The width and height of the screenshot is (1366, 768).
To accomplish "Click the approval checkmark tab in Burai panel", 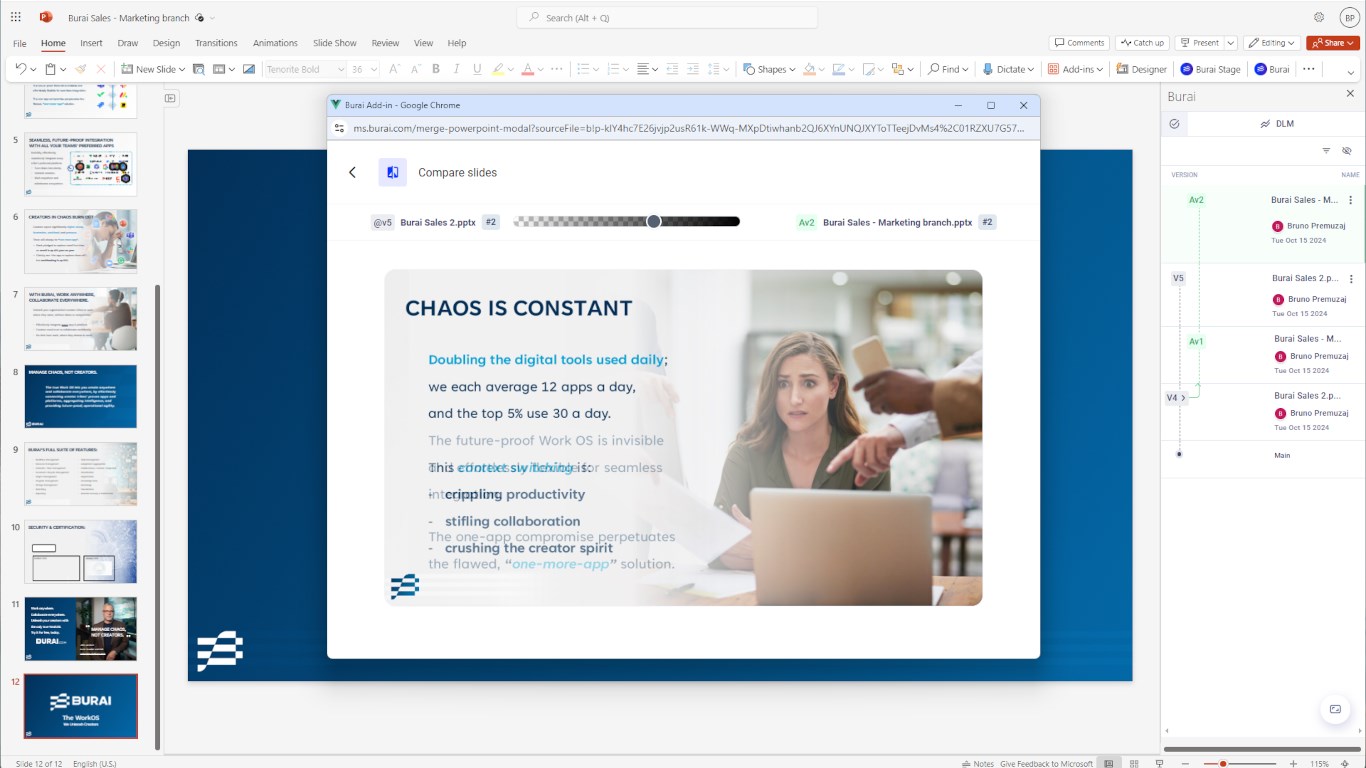I will 1174,124.
